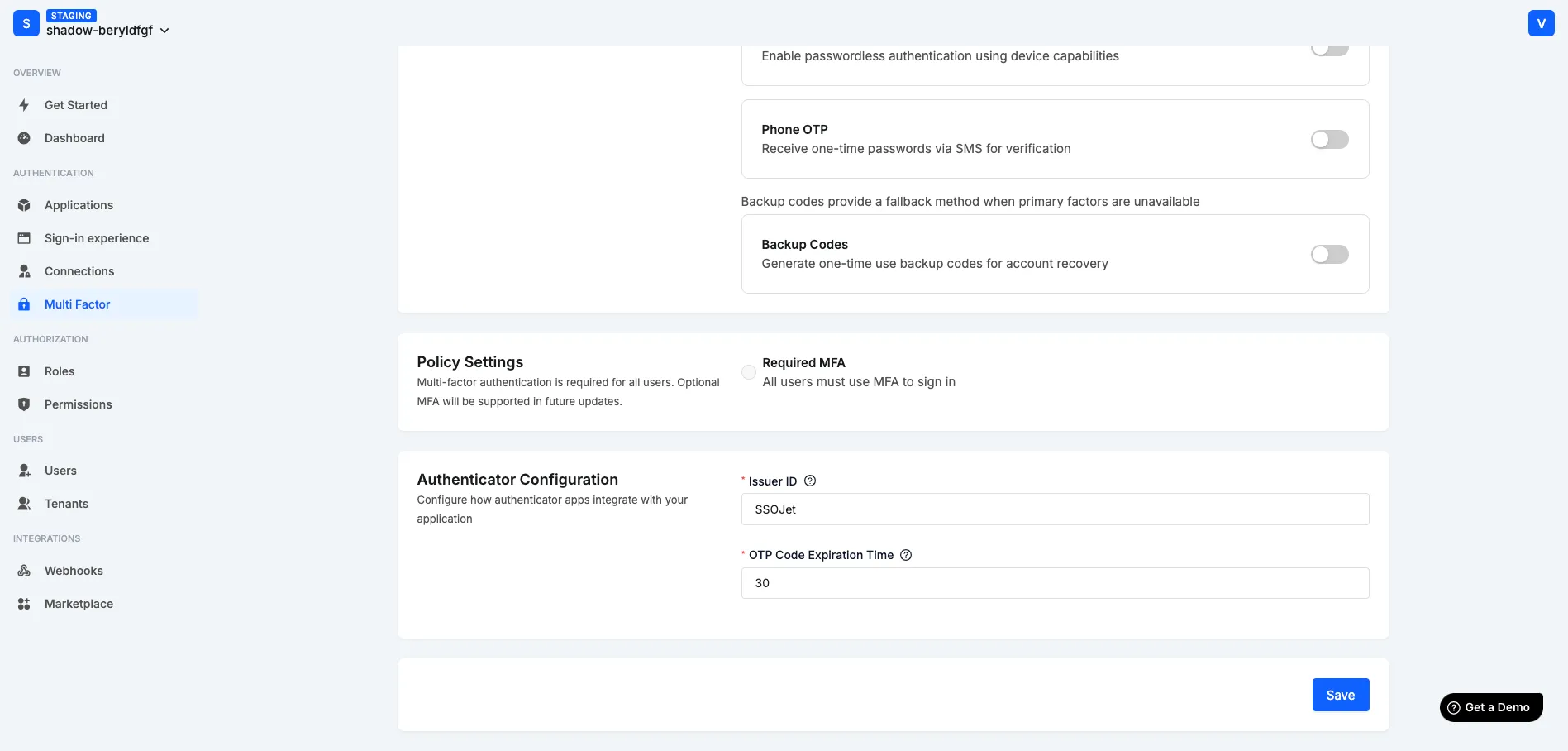The image size is (1568, 751).
Task: Select the Marketplace icon
Action: 24,603
